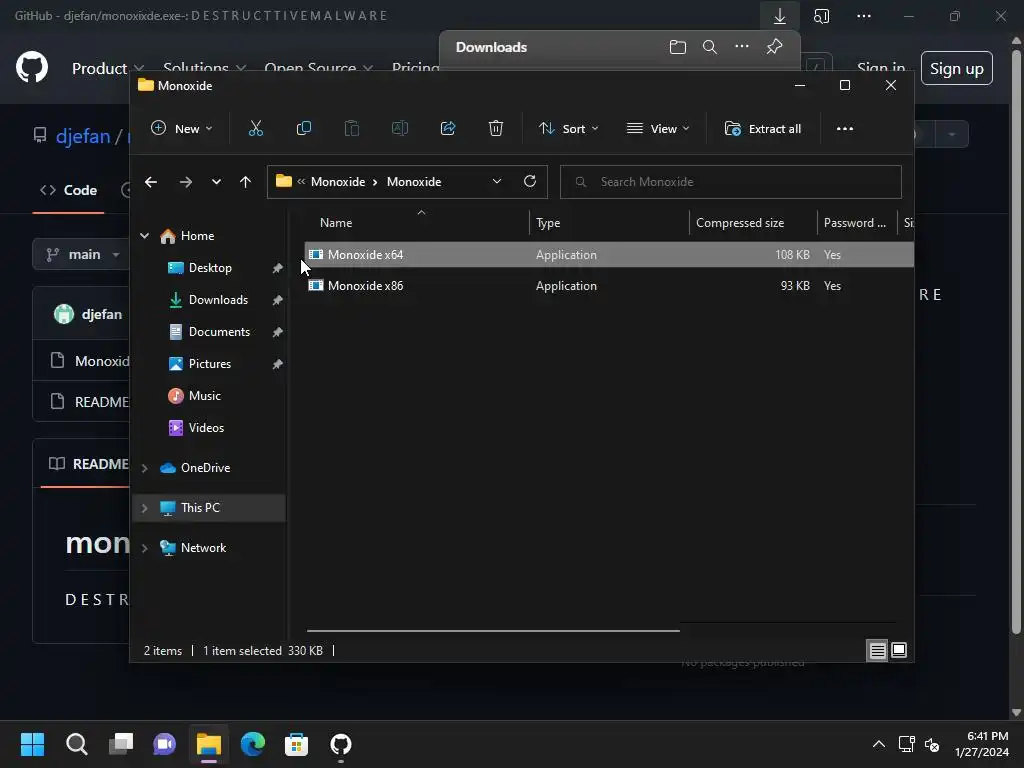
Task: Click the horizontal scrollbar in file list
Action: [493, 631]
